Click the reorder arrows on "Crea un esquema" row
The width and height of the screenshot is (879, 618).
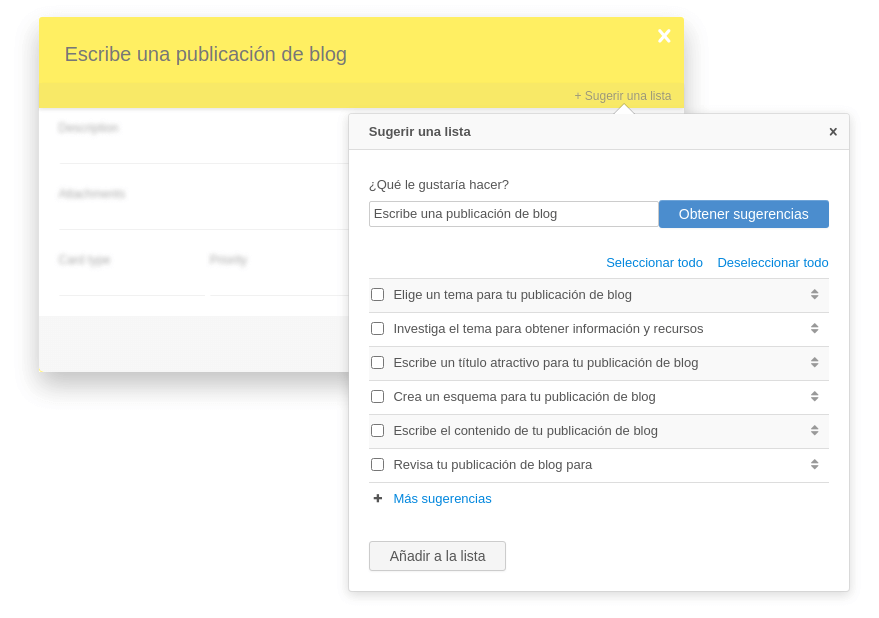[814, 396]
